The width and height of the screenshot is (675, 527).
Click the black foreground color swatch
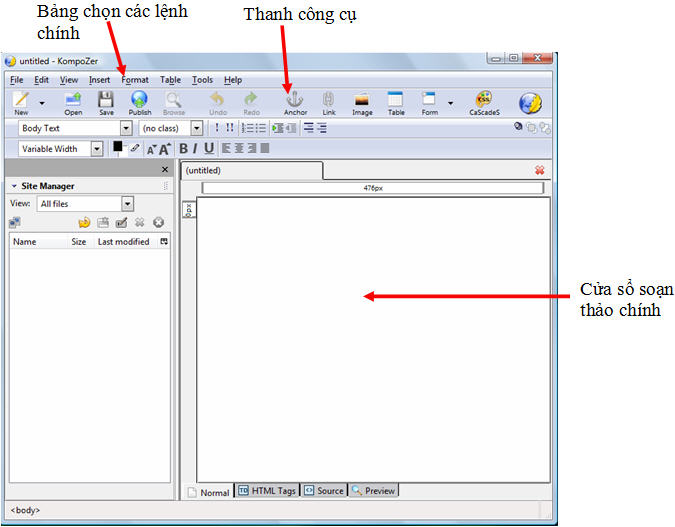click(118, 146)
